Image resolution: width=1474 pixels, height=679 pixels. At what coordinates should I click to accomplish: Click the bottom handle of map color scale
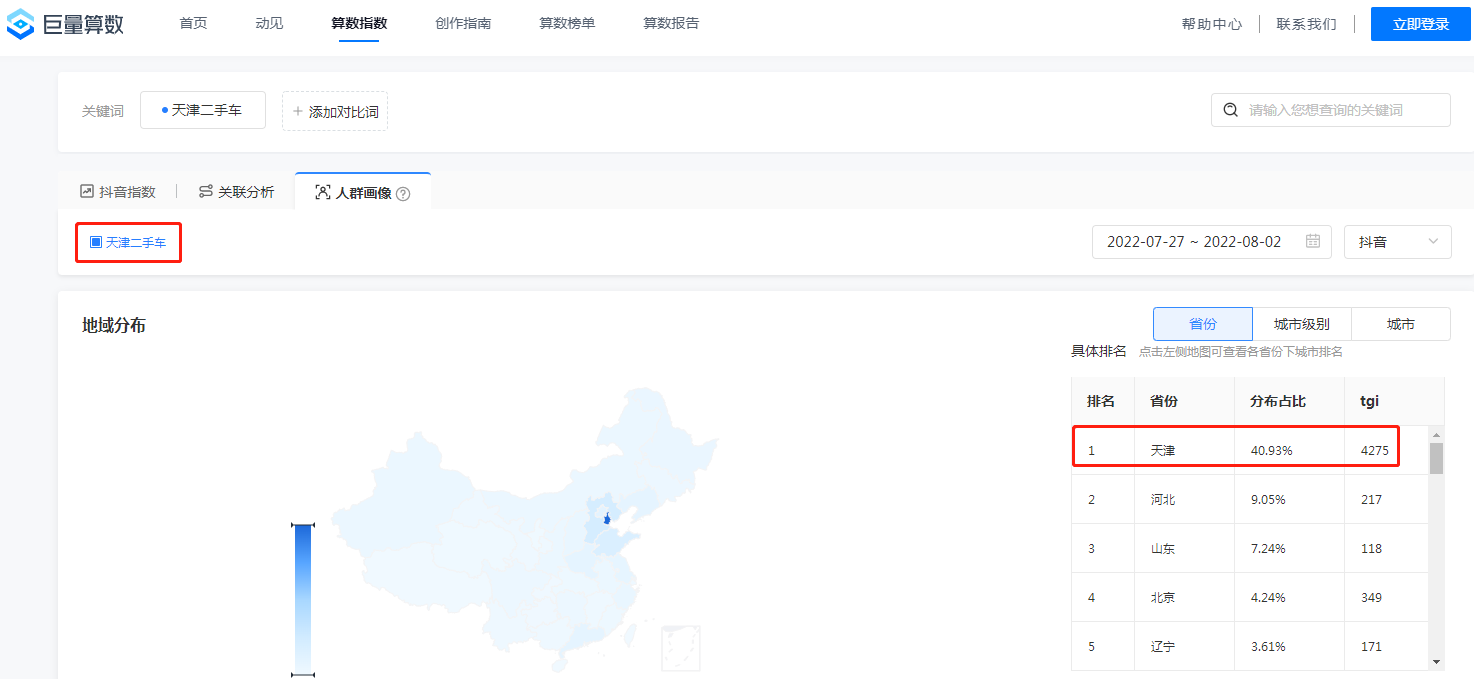point(303,675)
